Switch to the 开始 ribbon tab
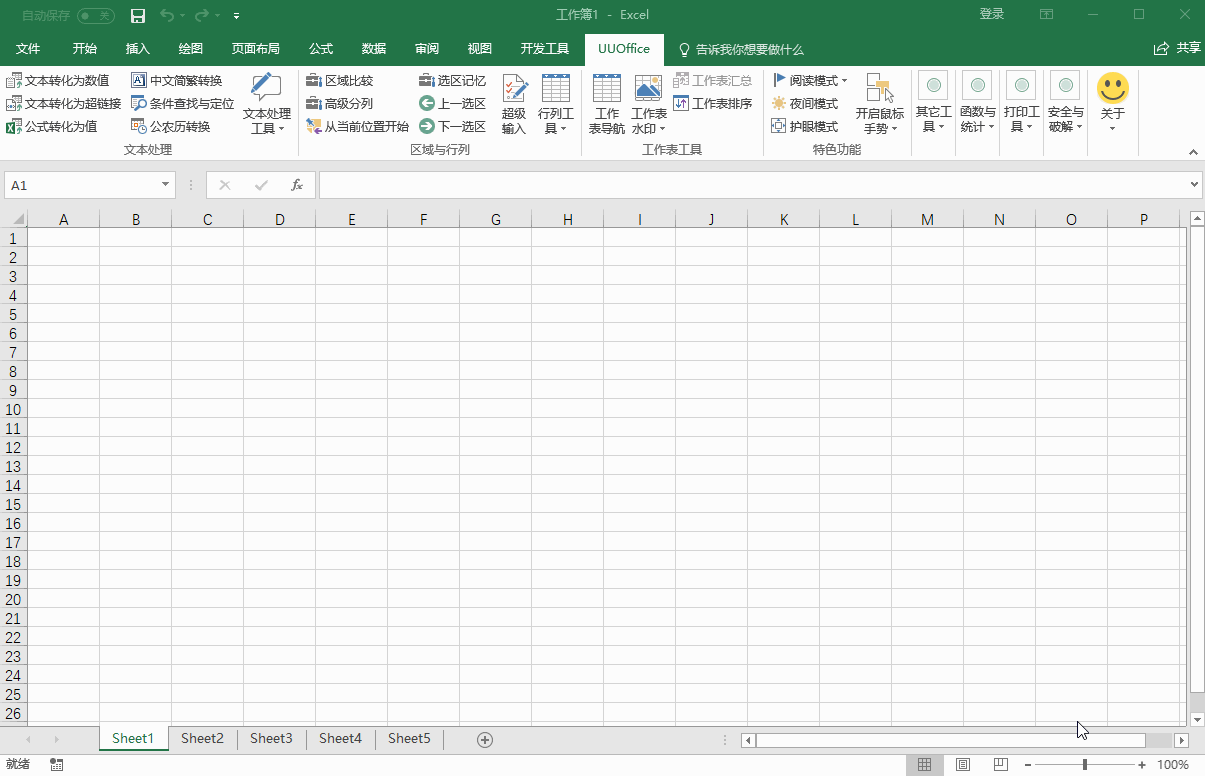The height and width of the screenshot is (776, 1205). tap(85, 48)
